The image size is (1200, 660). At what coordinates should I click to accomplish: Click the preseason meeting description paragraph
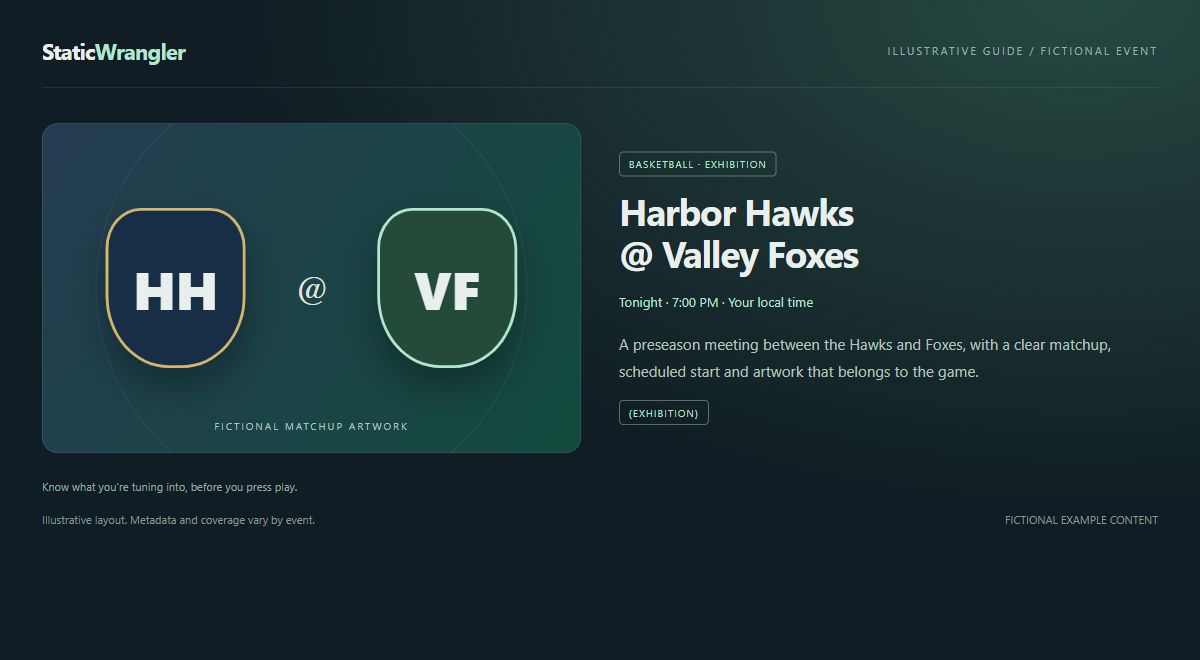point(866,358)
